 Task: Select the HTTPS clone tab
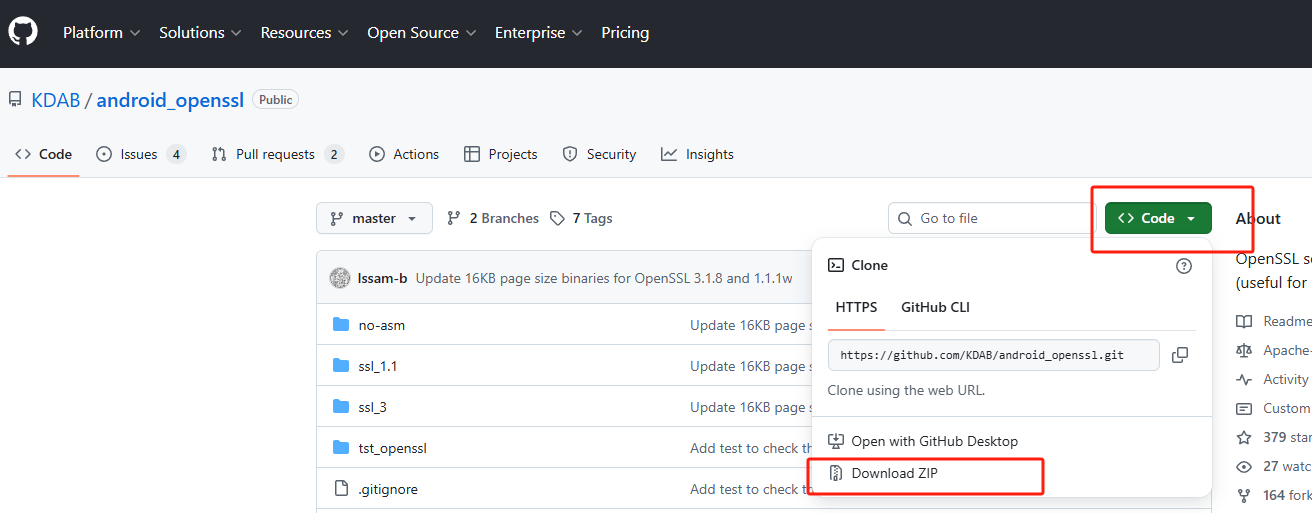[x=856, y=307]
